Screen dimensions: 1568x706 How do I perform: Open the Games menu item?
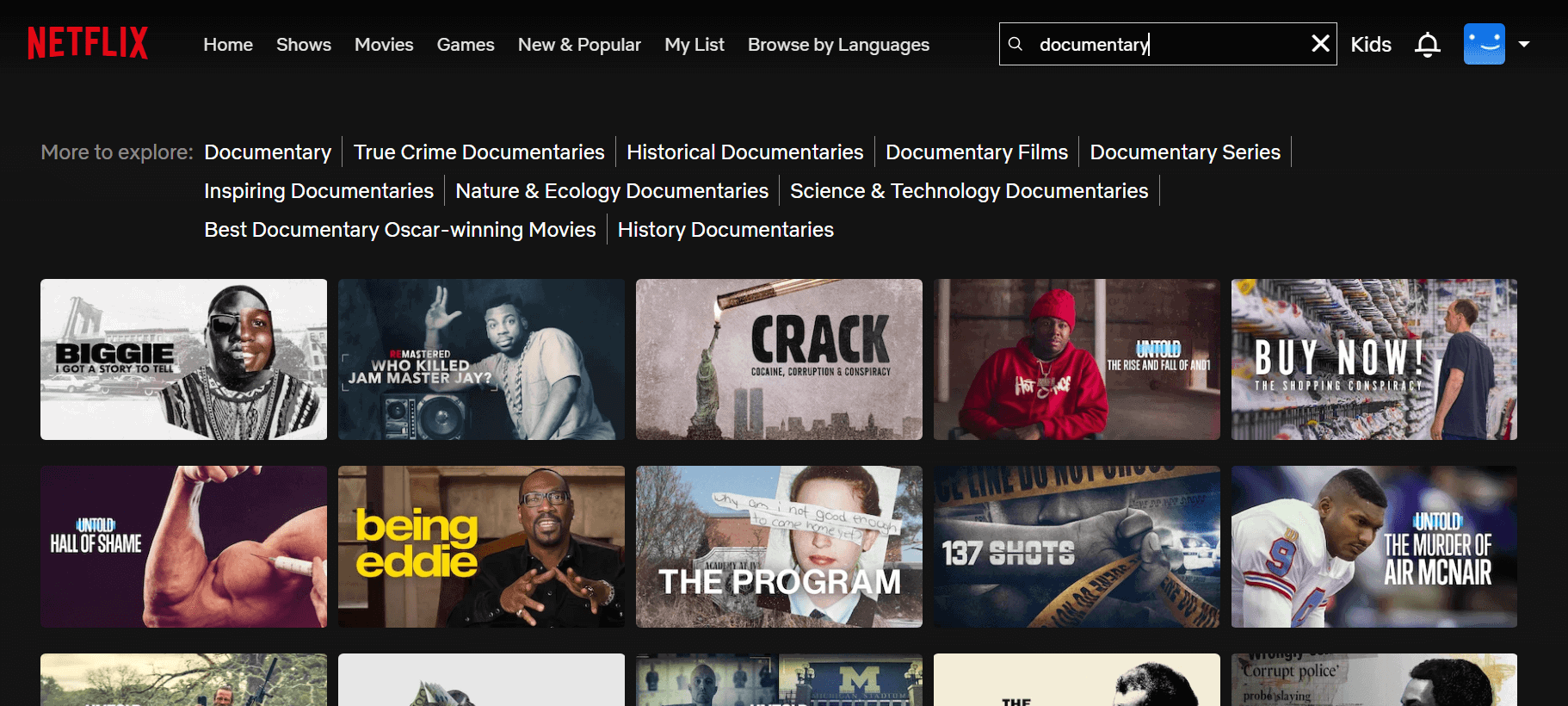[465, 45]
